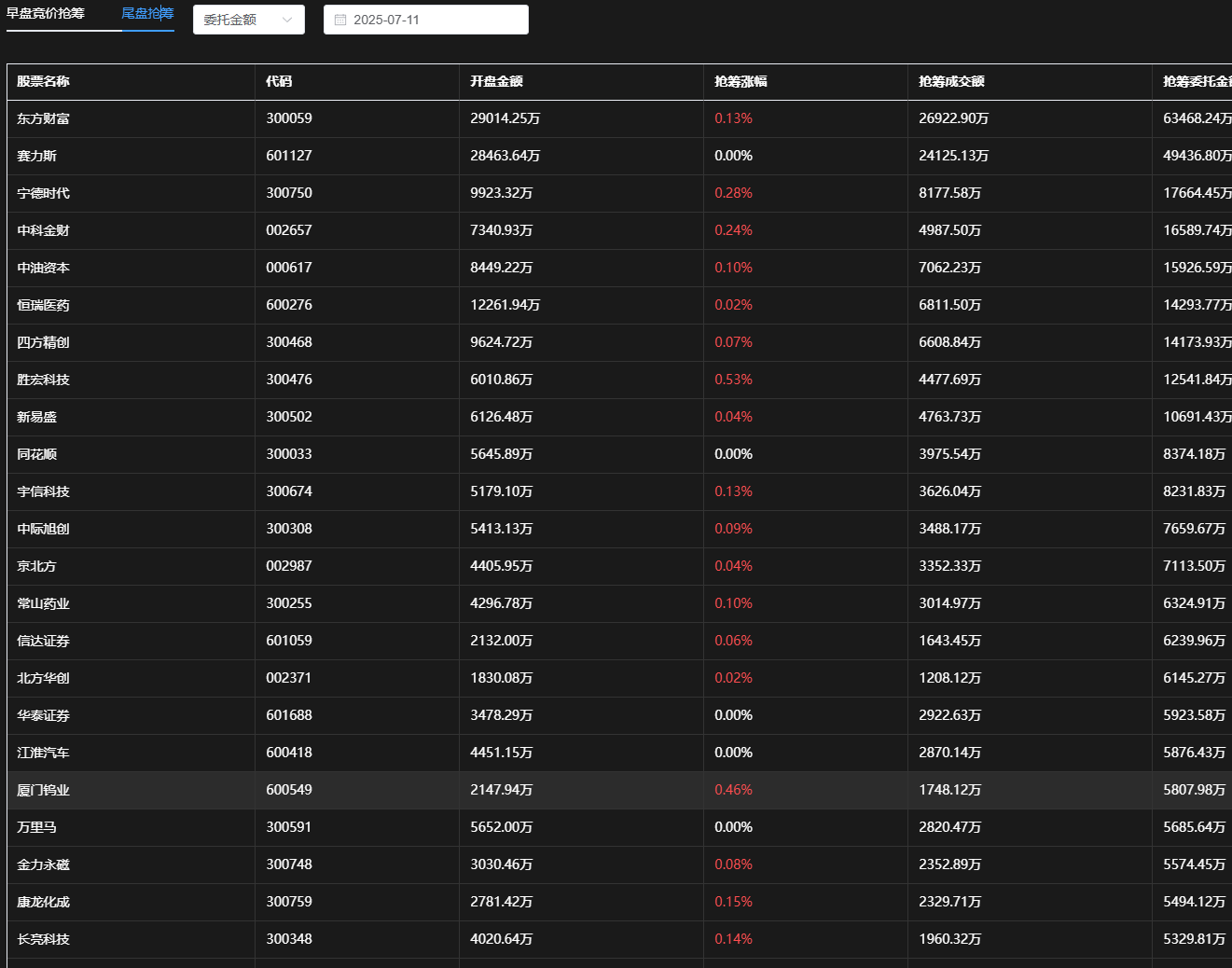Select stock name 京北方
1232x968 pixels.
click(37, 567)
